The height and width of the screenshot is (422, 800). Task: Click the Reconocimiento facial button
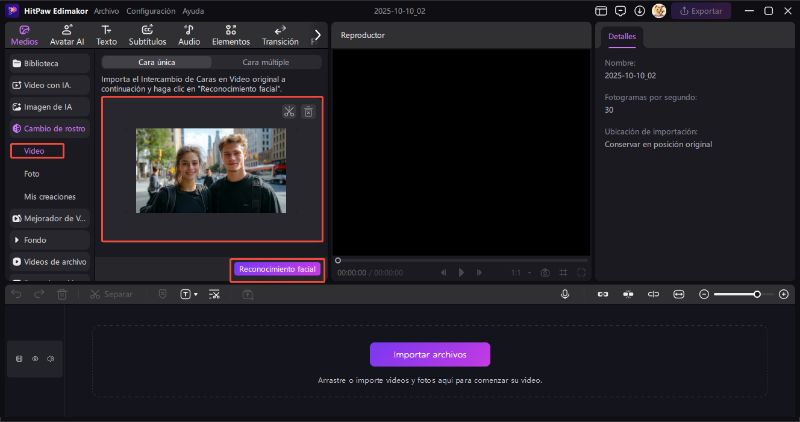click(277, 269)
